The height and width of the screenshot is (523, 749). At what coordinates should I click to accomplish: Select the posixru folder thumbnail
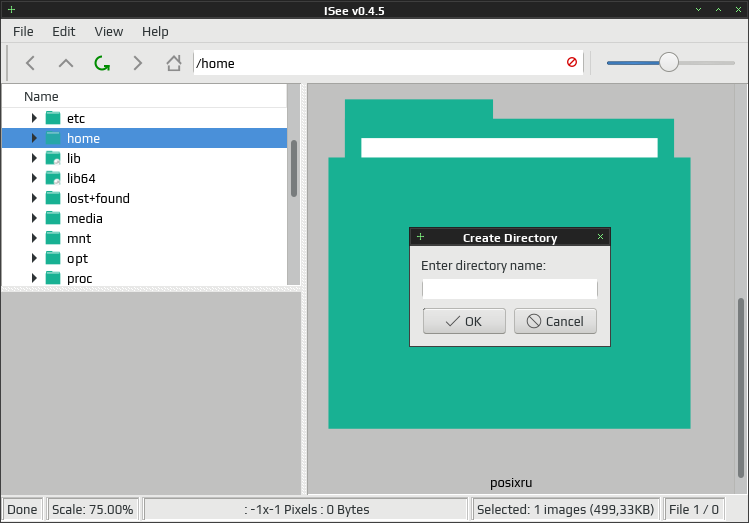pos(510,264)
